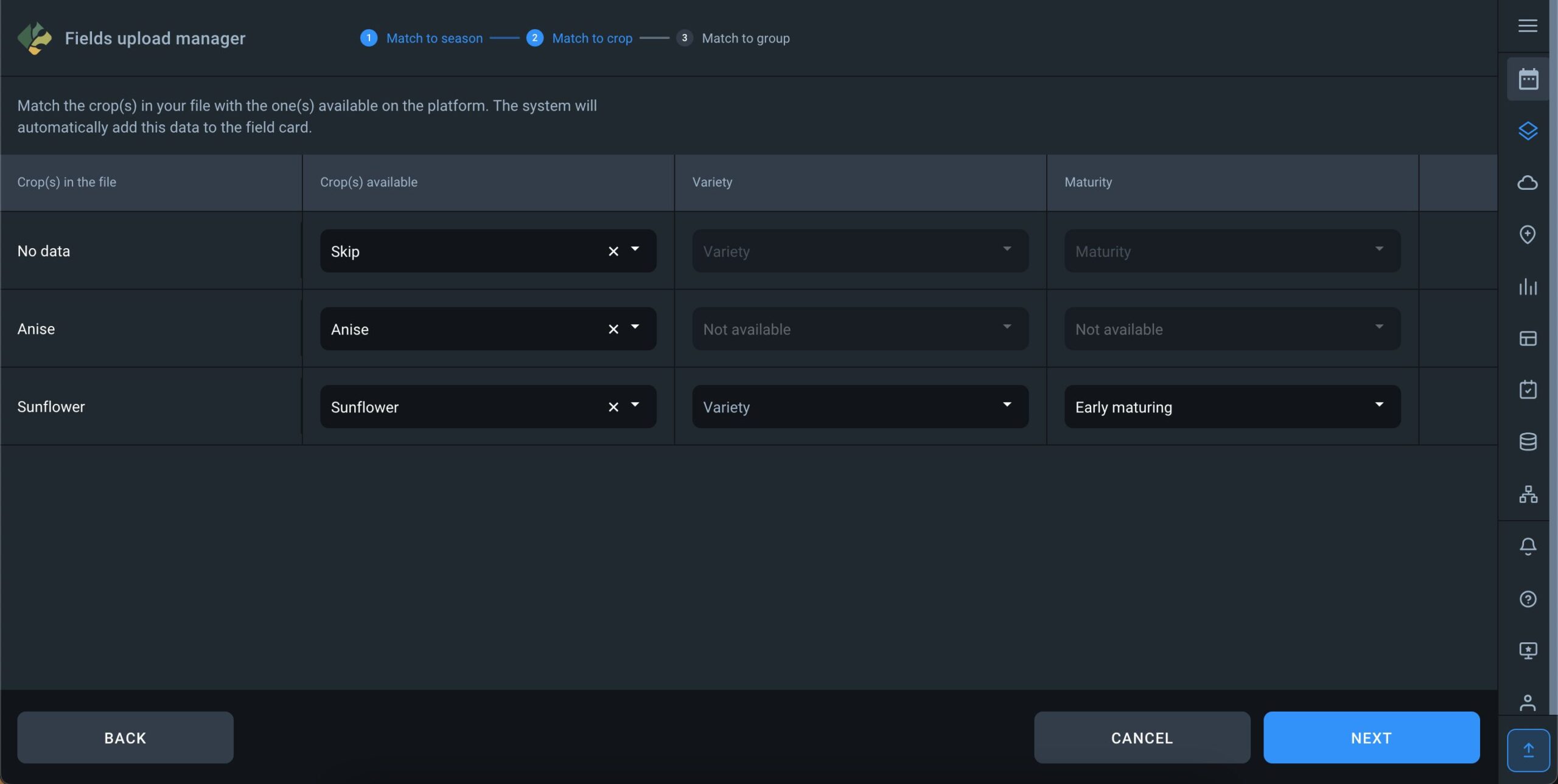Image resolution: width=1558 pixels, height=784 pixels.
Task: Select the Match to group step
Action: click(x=745, y=38)
